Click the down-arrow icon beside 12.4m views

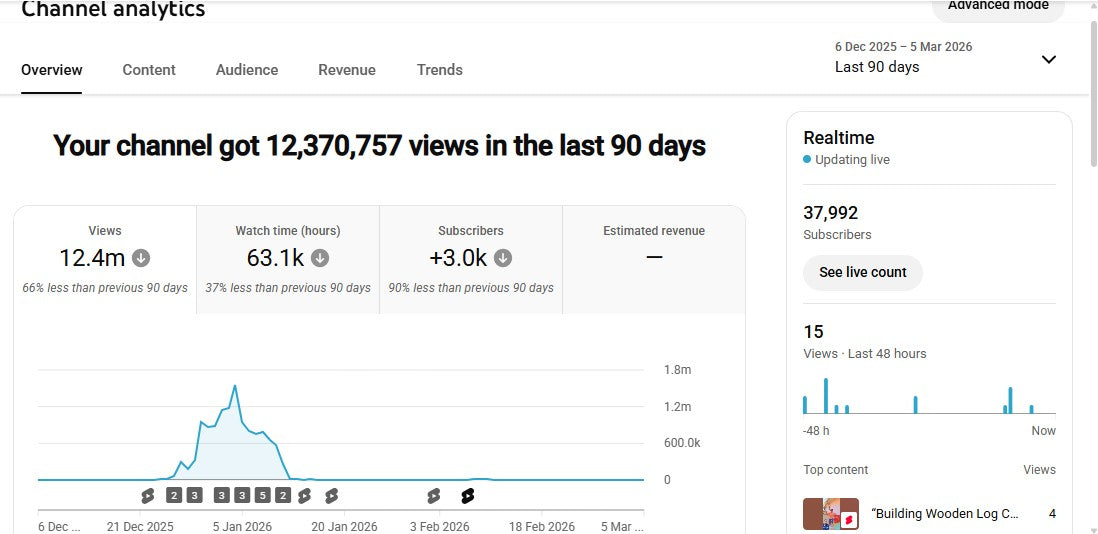pyautogui.click(x=141, y=258)
